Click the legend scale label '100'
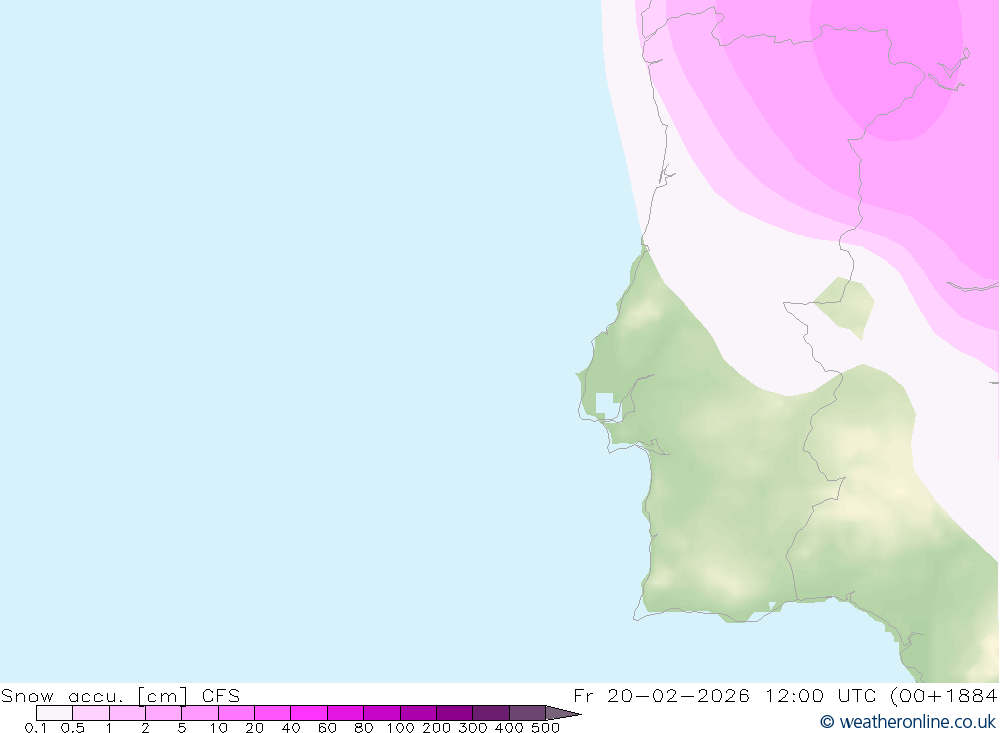This screenshot has height=733, width=1000. pyautogui.click(x=401, y=727)
